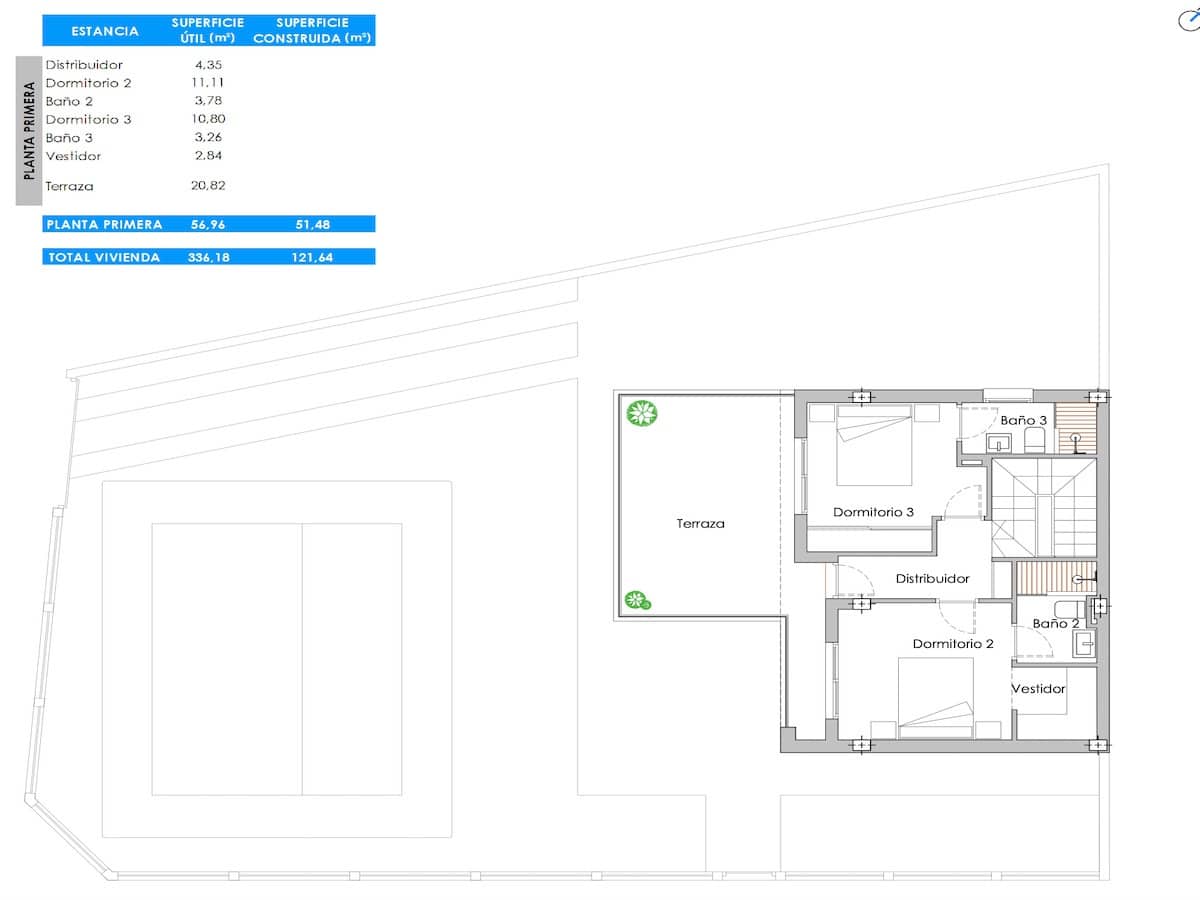Click the bed in Dormitorio 2

936,697
